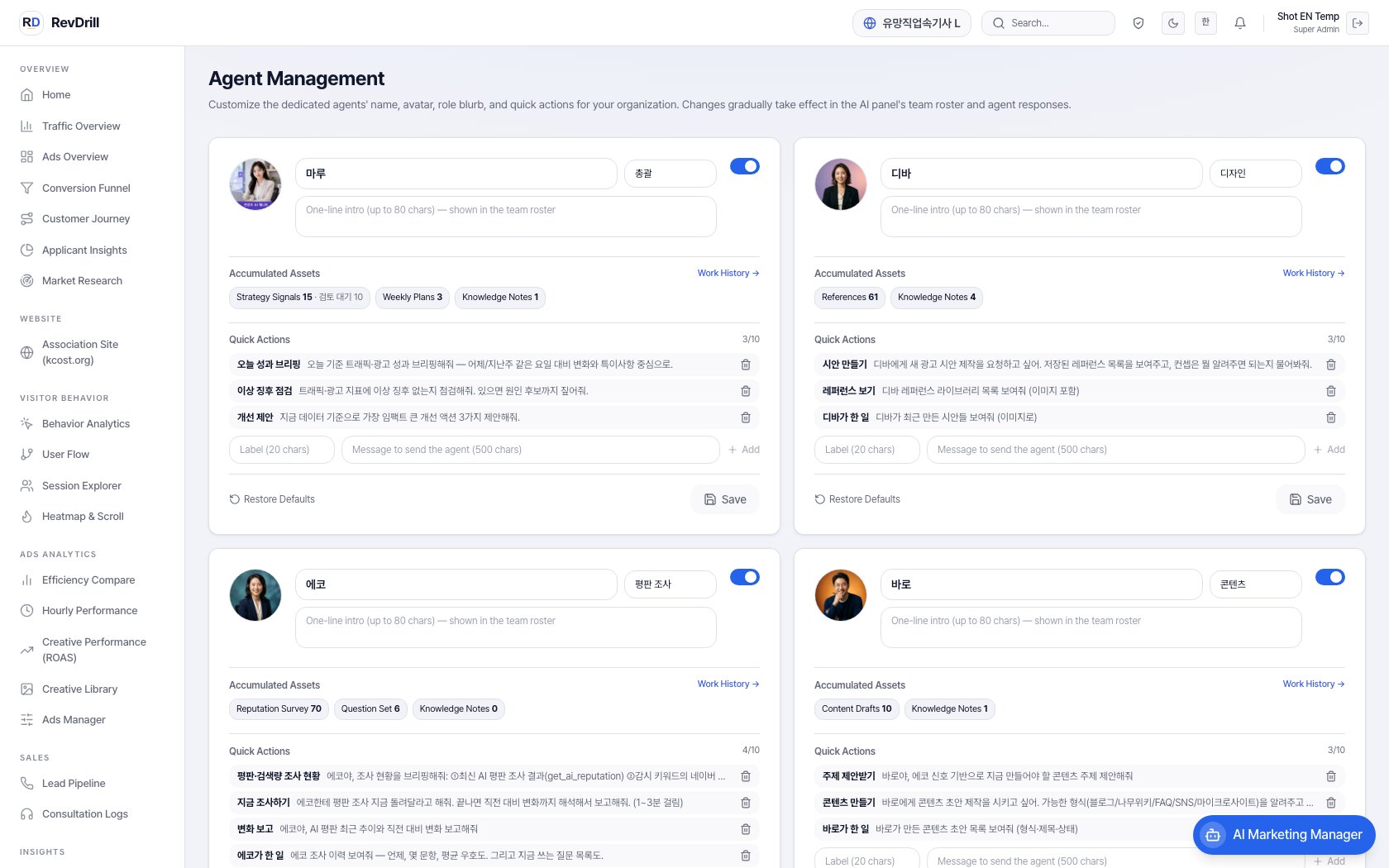This screenshot has width=1389, height=868.
Task: Click the logout icon next to Super Admin
Action: [1358, 23]
